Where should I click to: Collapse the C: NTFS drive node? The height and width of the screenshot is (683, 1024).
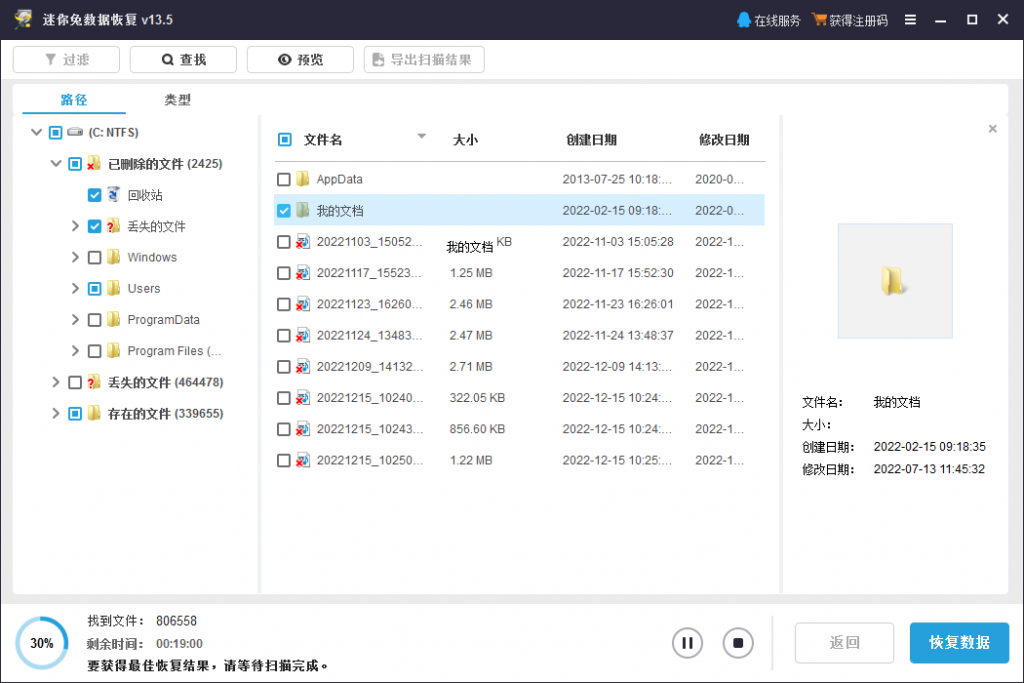pyautogui.click(x=37, y=132)
